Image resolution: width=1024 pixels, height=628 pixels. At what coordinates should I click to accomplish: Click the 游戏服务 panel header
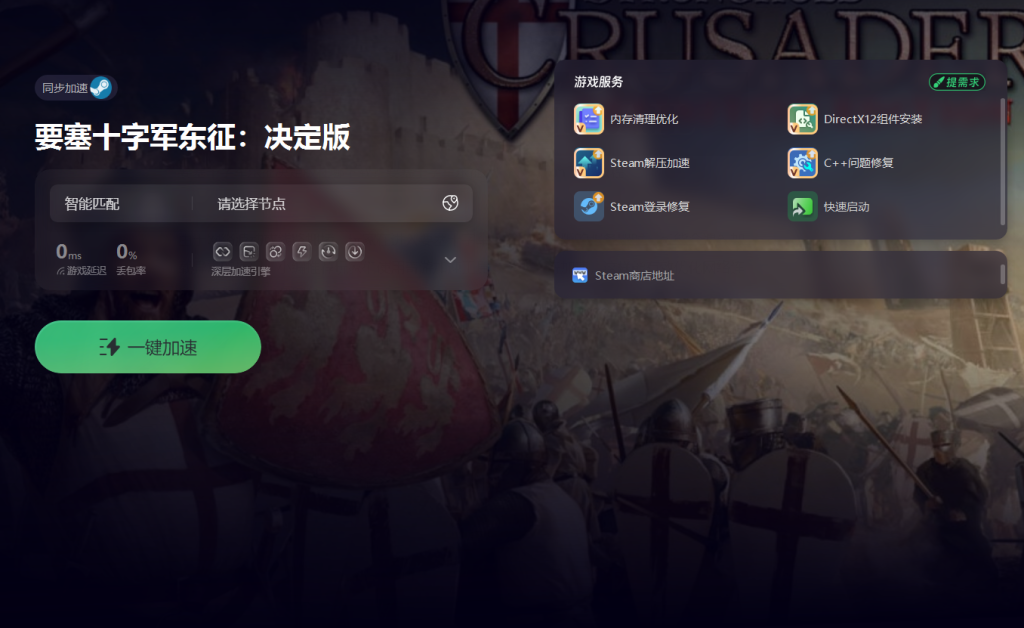click(599, 82)
